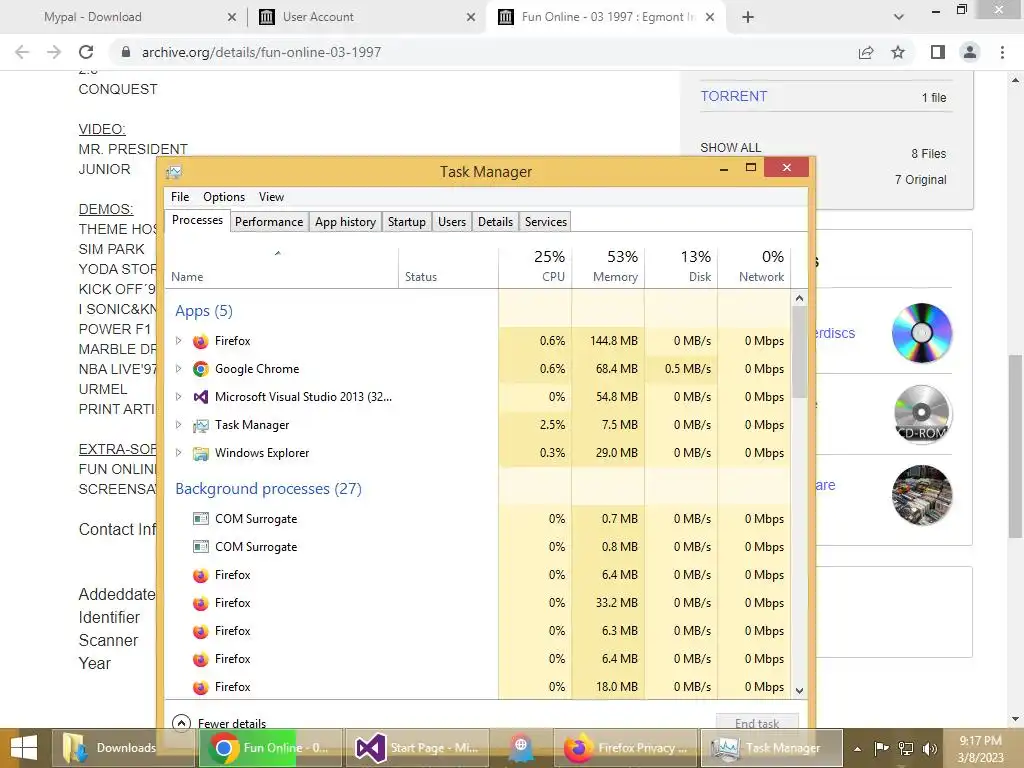Expand the Firefox app process group
Screen dimensions: 1024x768
click(x=178, y=341)
